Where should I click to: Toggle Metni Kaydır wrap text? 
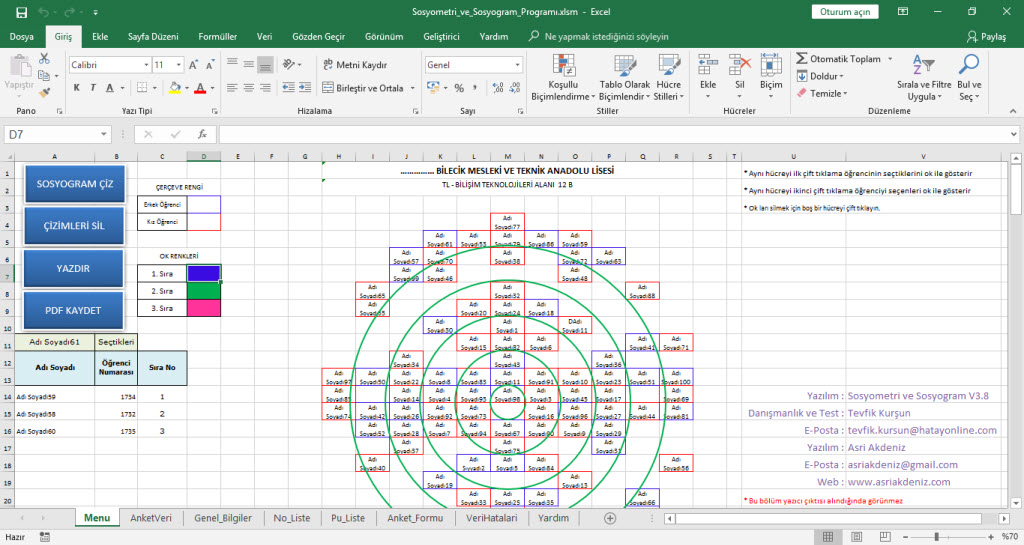tap(355, 65)
